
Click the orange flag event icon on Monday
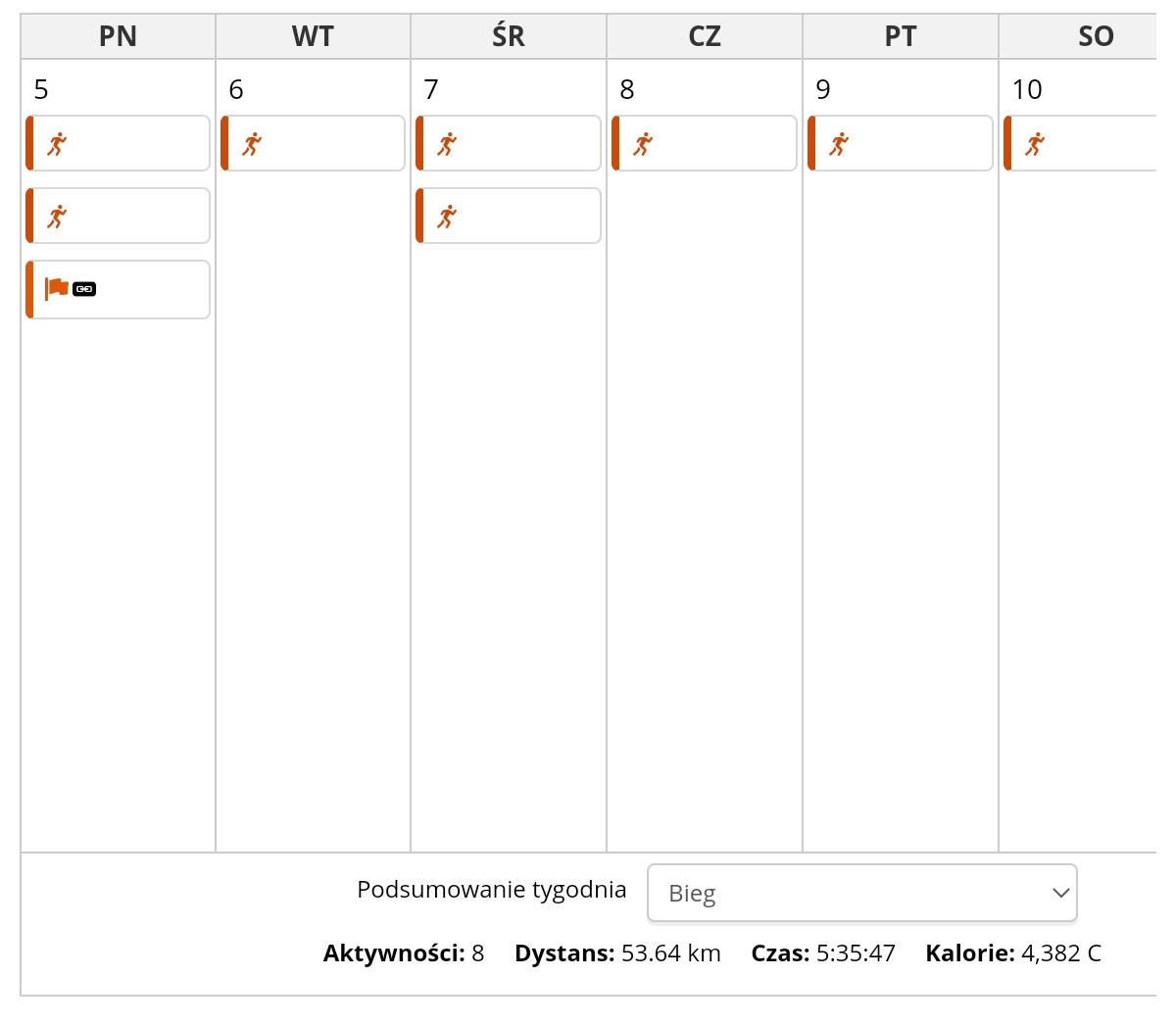[x=56, y=289]
